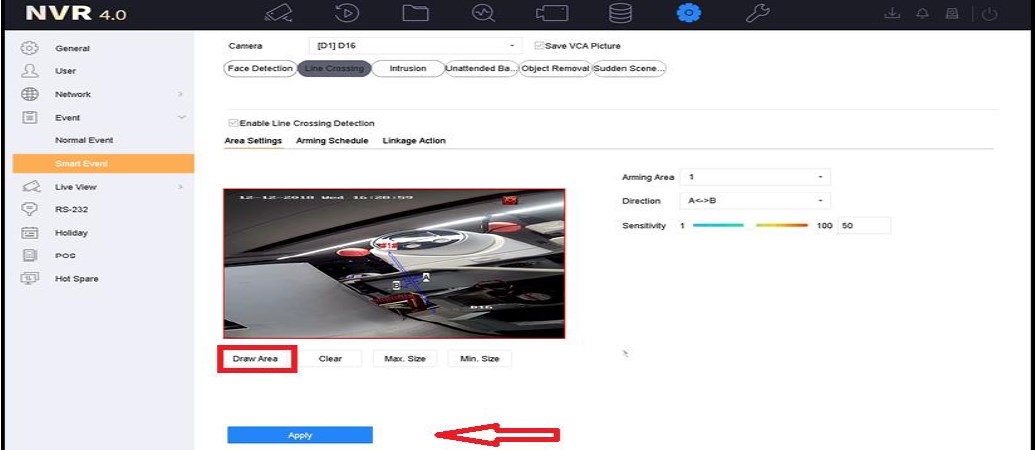This screenshot has width=1036, height=450.
Task: Open the camera Live View top icon
Action: point(277,14)
